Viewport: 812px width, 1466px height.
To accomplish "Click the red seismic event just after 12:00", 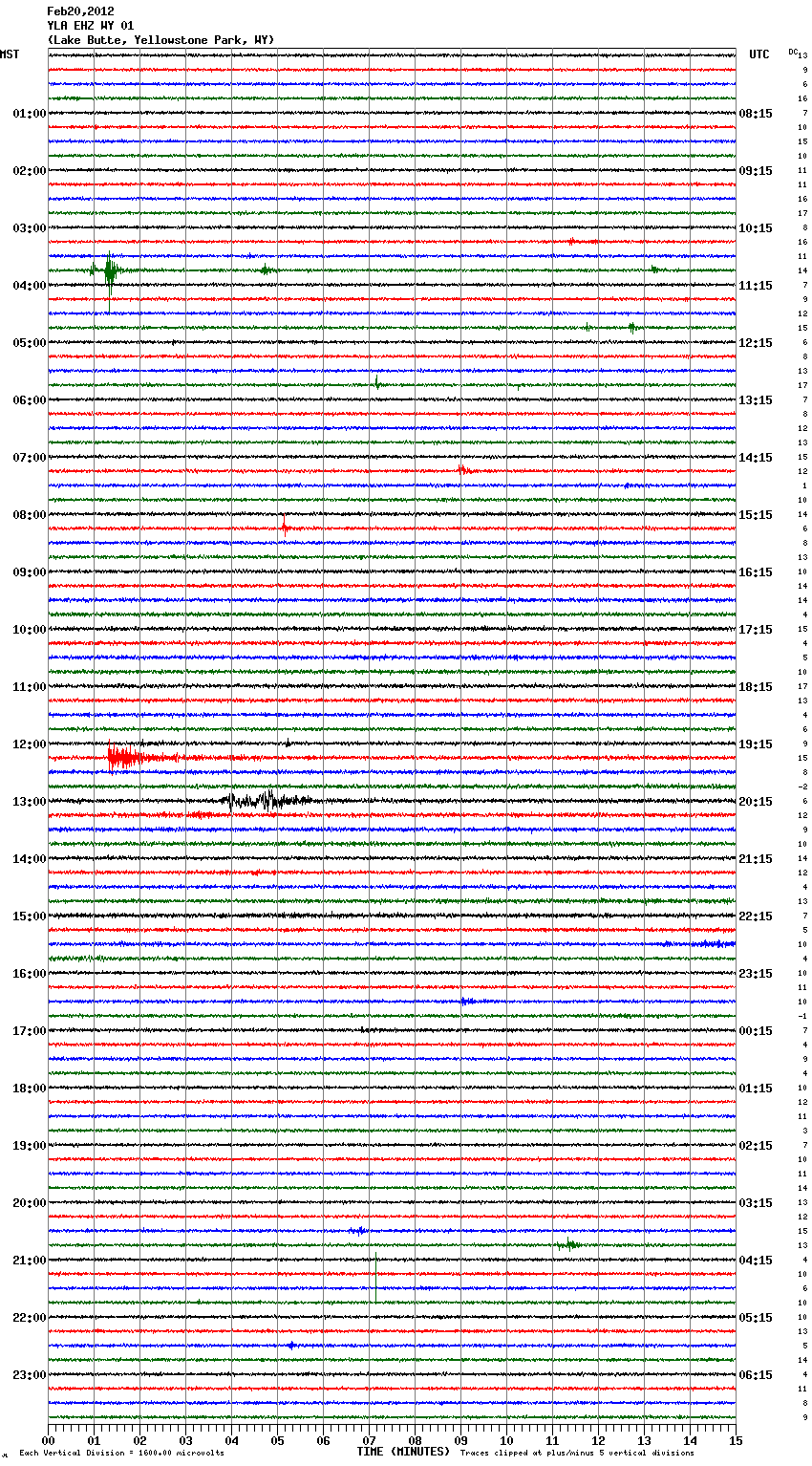I will point(129,758).
